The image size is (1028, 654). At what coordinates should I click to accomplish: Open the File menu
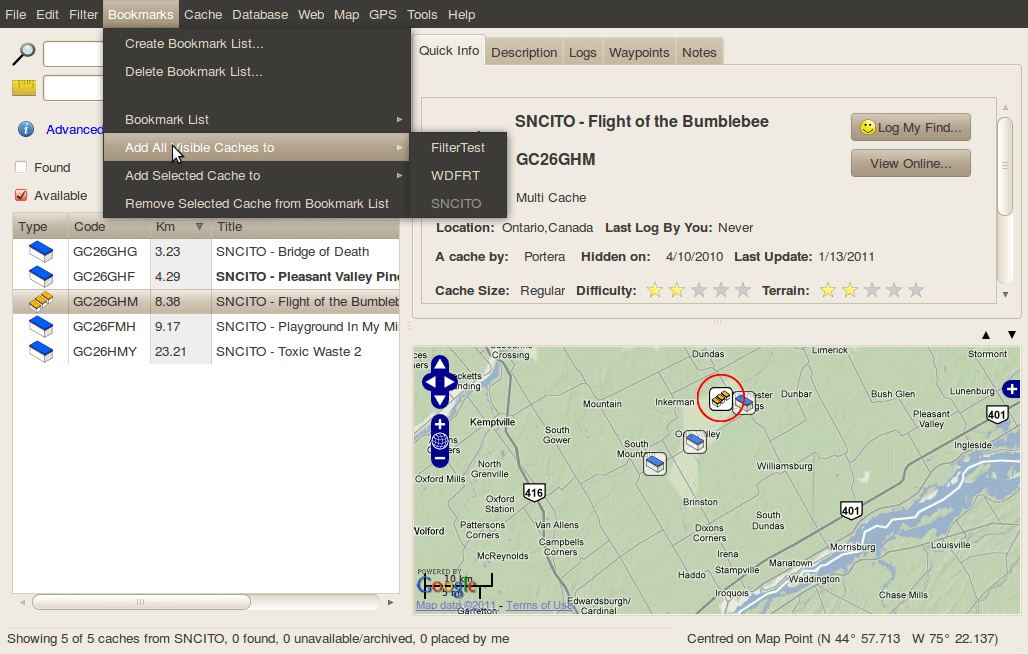click(x=16, y=14)
